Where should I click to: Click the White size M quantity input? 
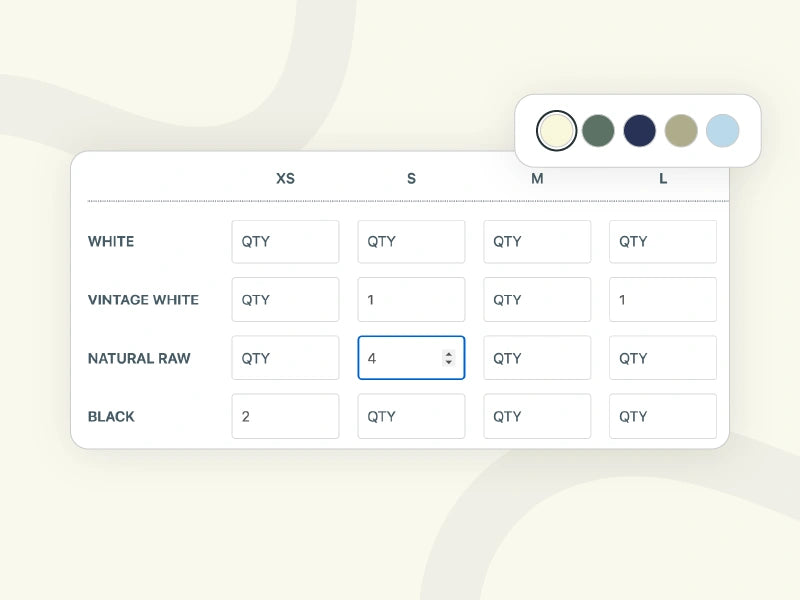(x=537, y=242)
